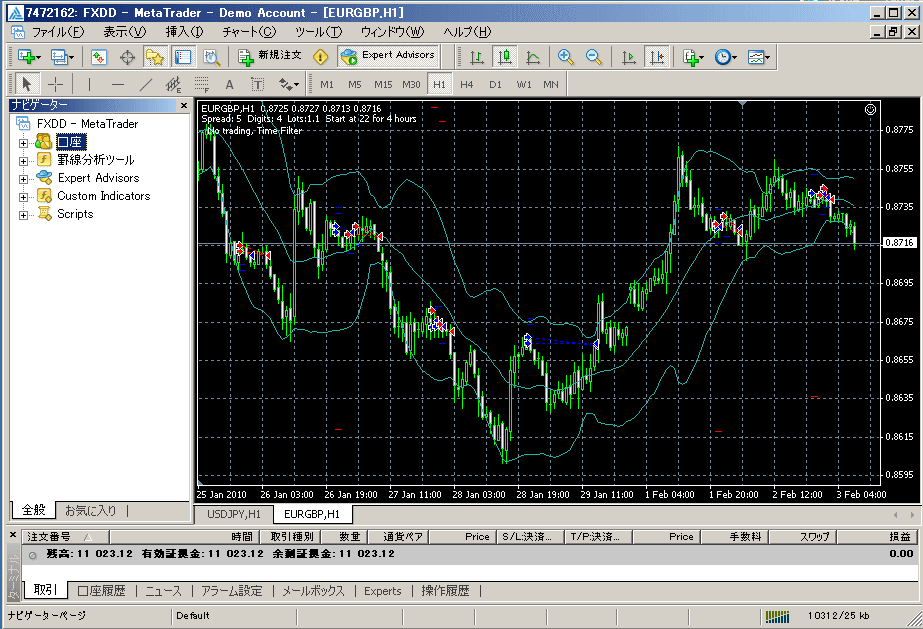Click the connection status bars indicator

pos(777,616)
